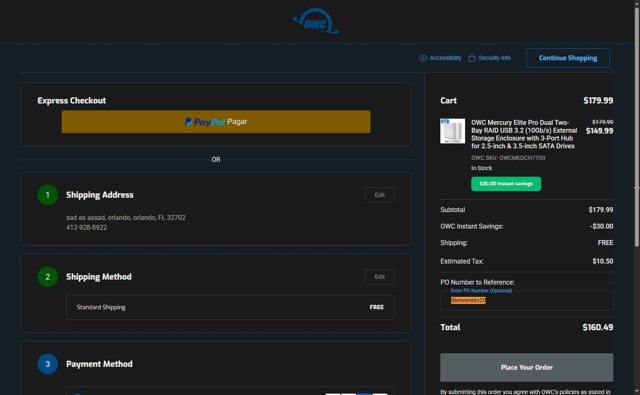Select the Standard Shipping FREE option

[230, 307]
